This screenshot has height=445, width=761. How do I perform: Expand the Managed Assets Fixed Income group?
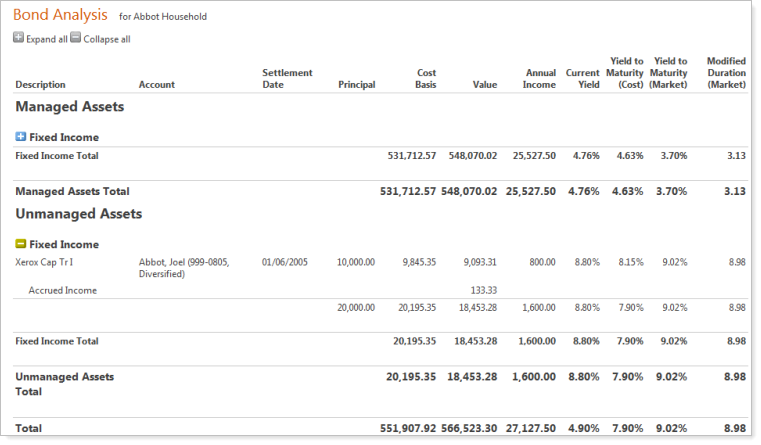pyautogui.click(x=21, y=137)
